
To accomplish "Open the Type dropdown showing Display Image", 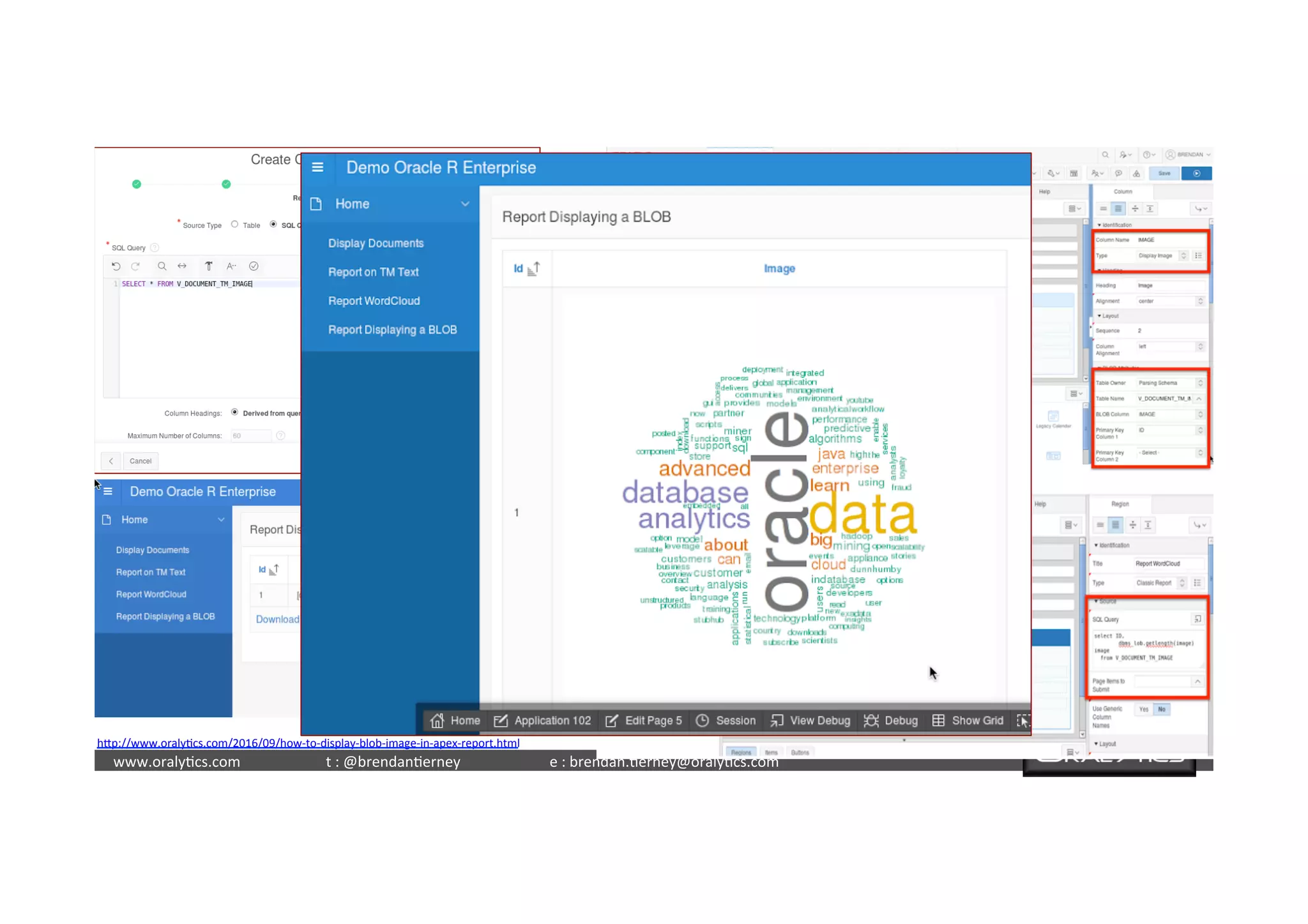I will coord(1162,255).
